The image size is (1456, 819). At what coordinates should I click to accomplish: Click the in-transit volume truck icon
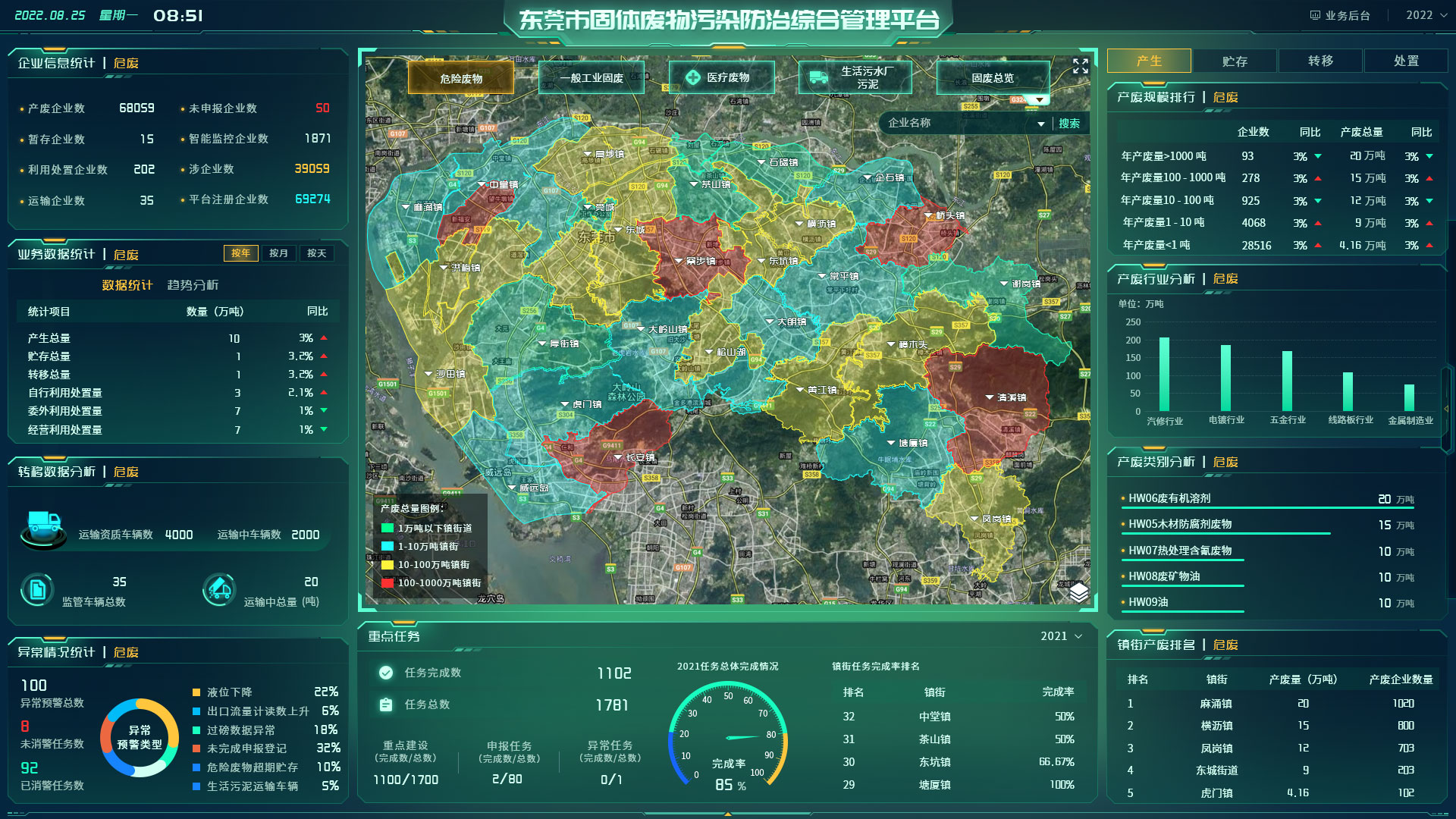[x=220, y=589]
